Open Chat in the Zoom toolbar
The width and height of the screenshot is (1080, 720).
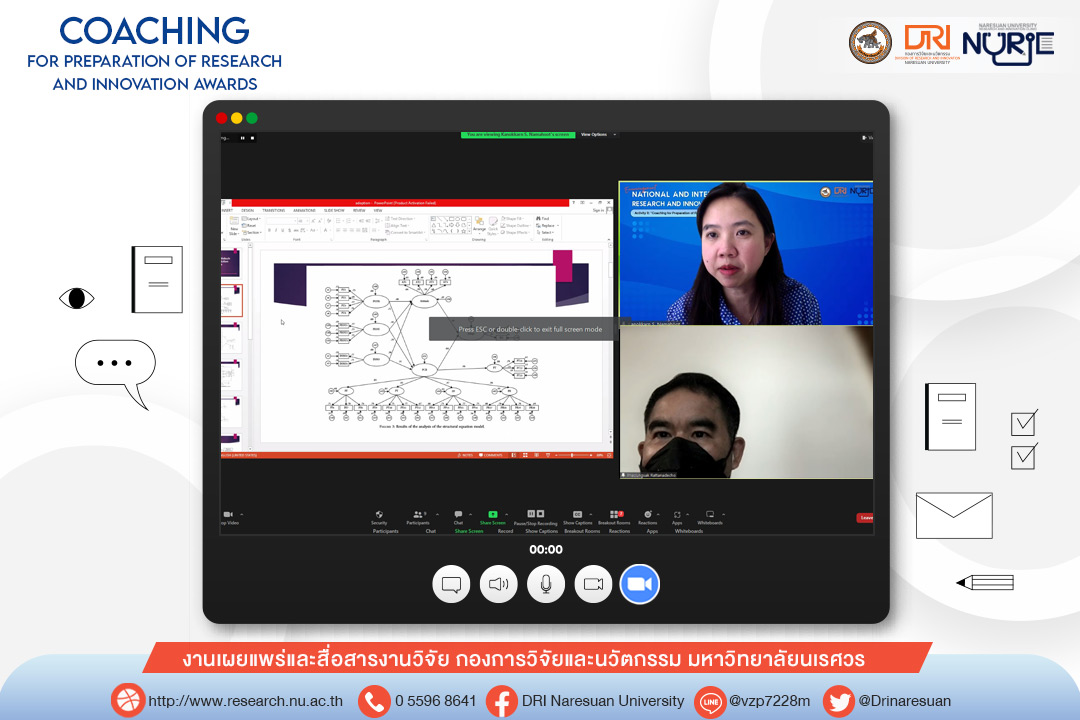[x=458, y=517]
